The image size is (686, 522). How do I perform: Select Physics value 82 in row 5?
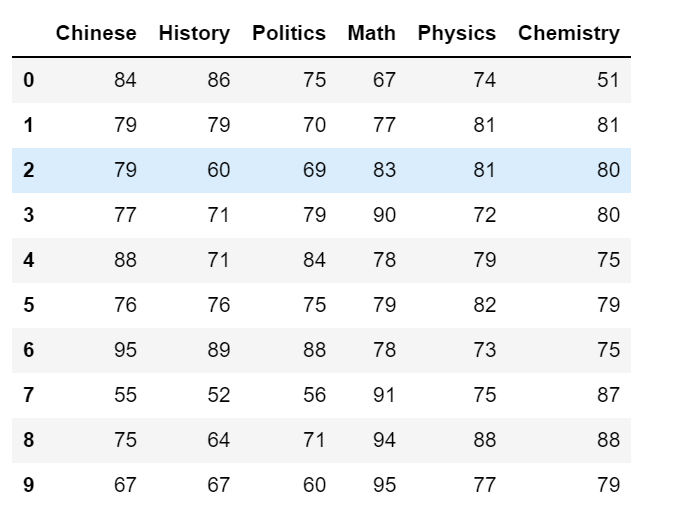pyautogui.click(x=484, y=305)
